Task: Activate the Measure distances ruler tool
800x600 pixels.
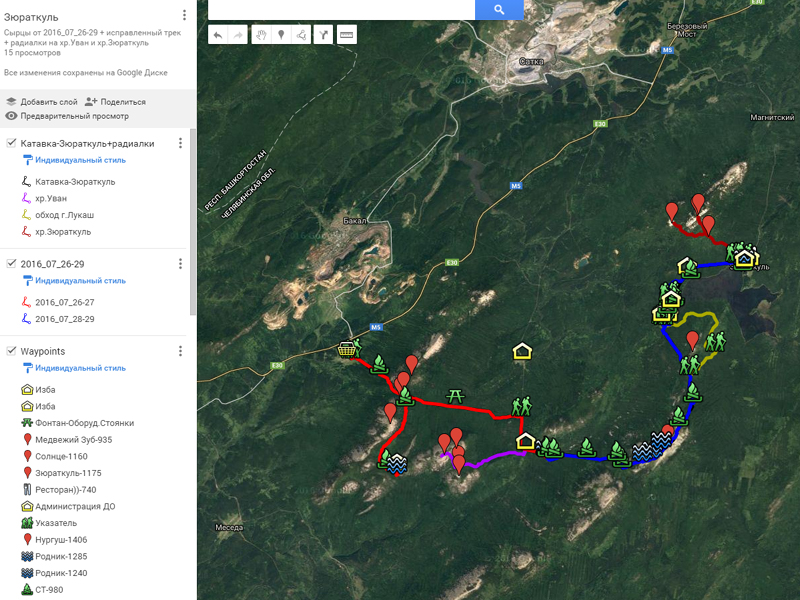Action: [x=347, y=35]
